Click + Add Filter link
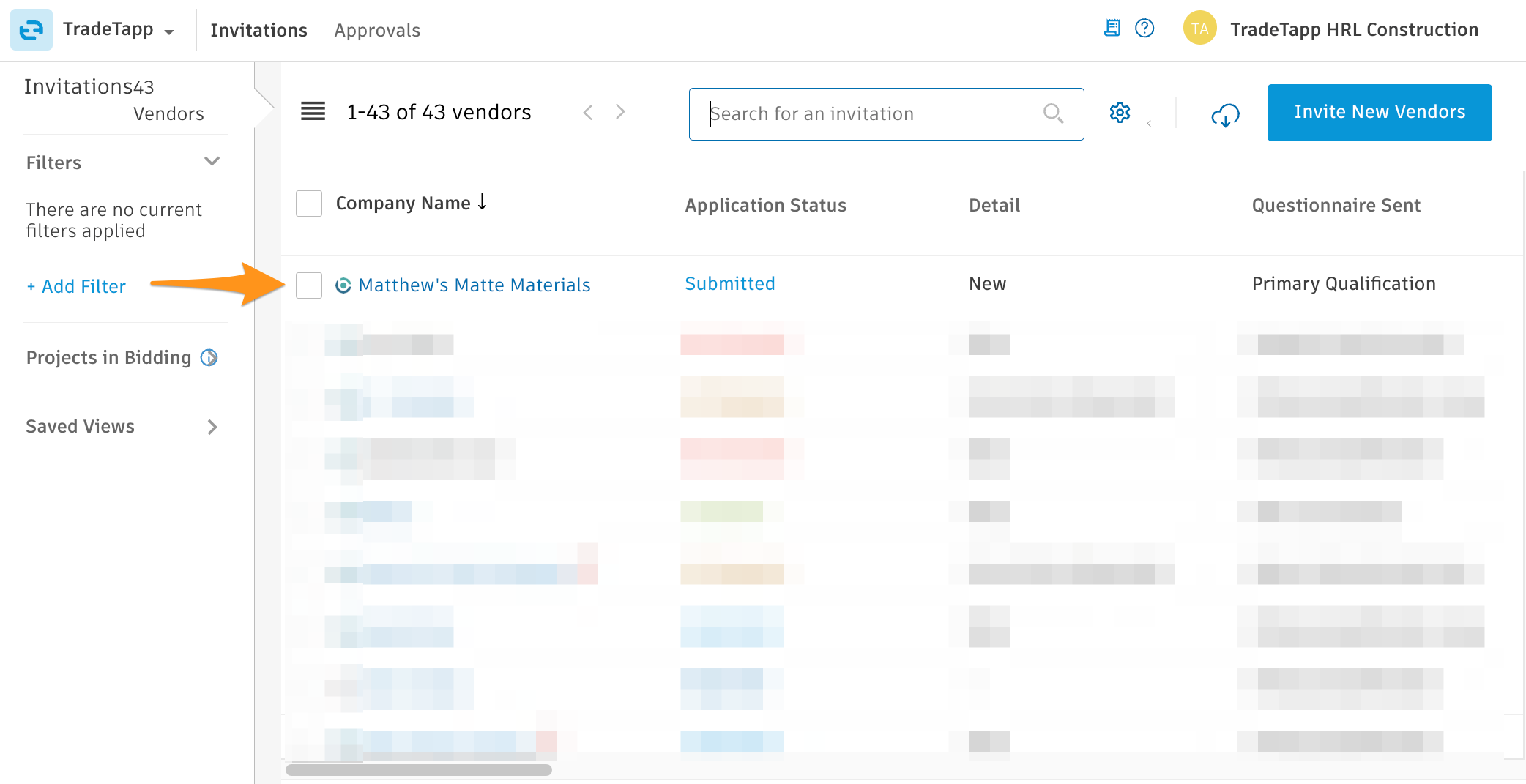Screen dimensions: 1526x784 point(76,286)
